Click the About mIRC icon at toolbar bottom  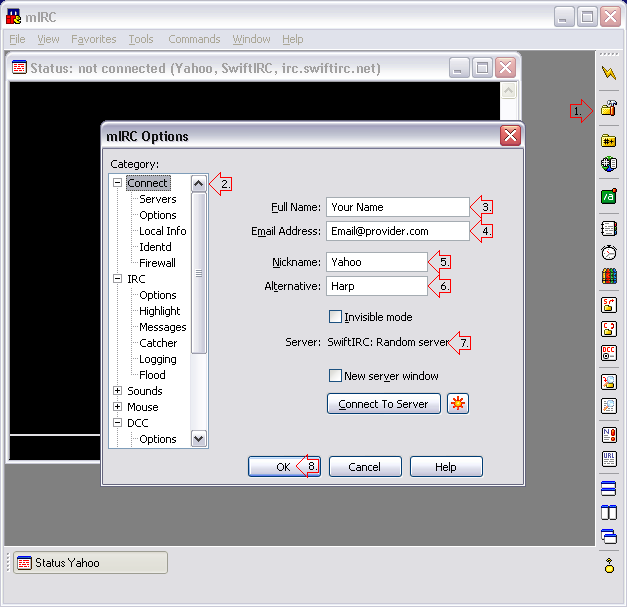pyautogui.click(x=609, y=565)
